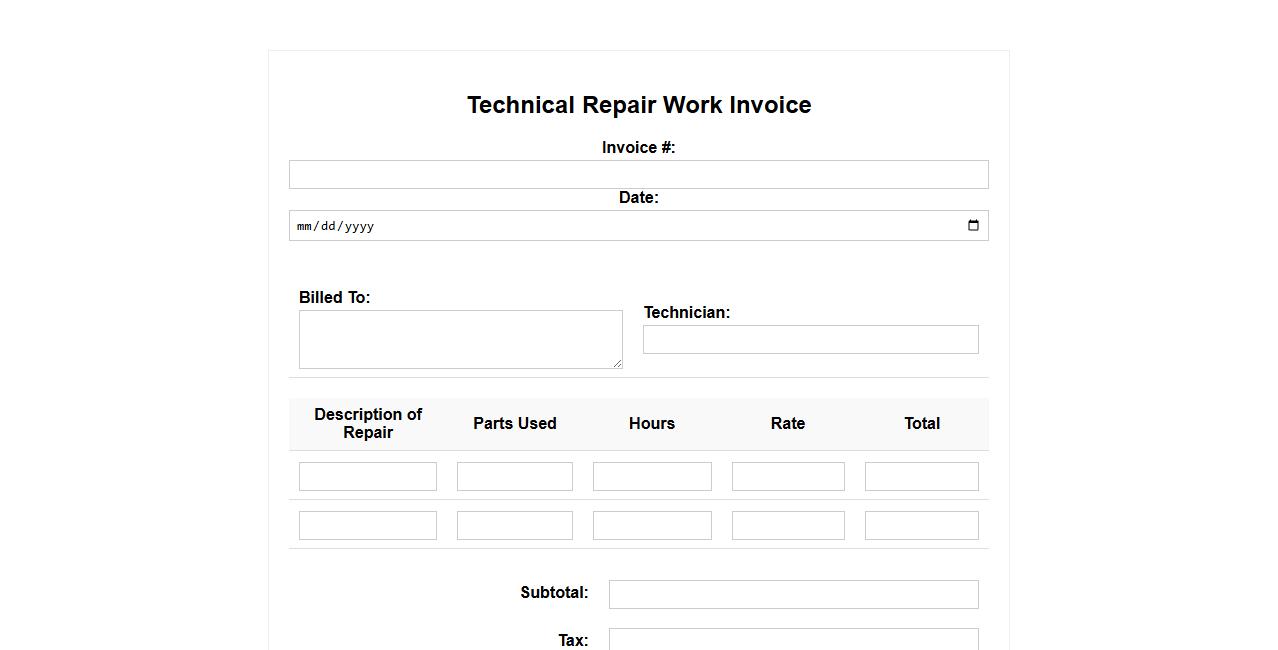Select the Technician input field
1278x650 pixels.
coord(810,340)
